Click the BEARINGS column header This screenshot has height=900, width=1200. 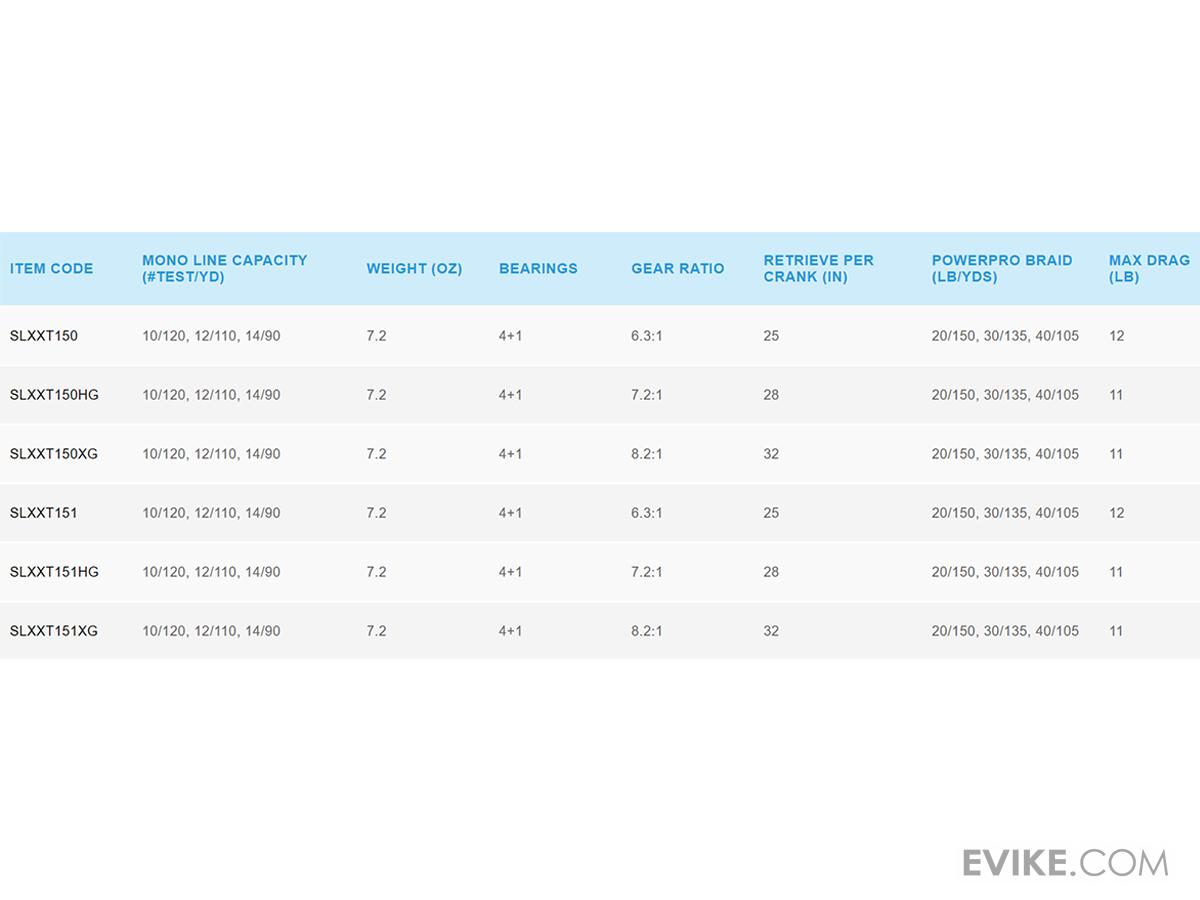(x=538, y=268)
